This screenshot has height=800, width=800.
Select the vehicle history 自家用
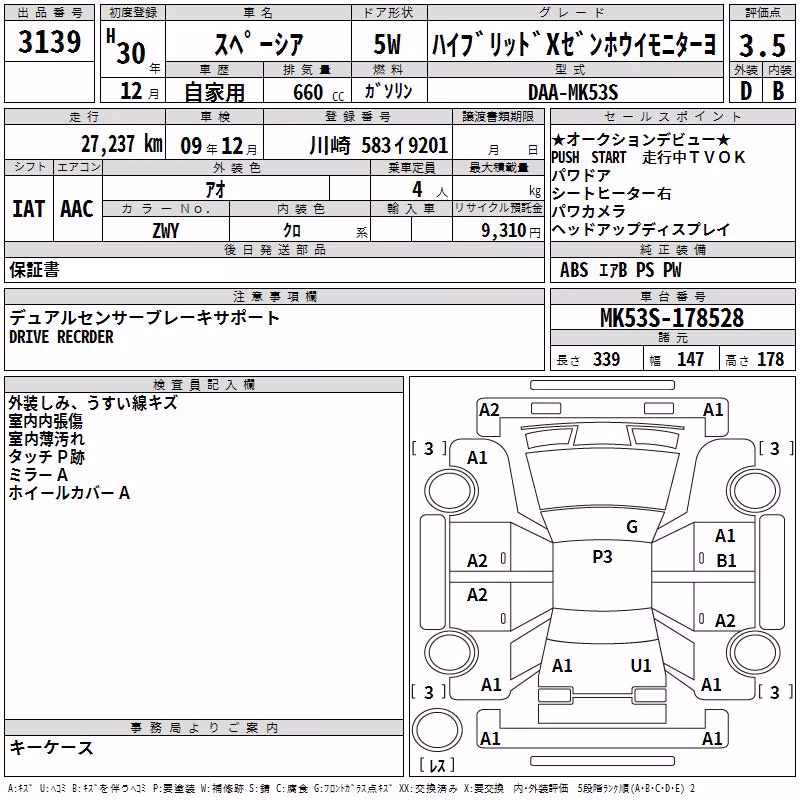tap(214, 92)
